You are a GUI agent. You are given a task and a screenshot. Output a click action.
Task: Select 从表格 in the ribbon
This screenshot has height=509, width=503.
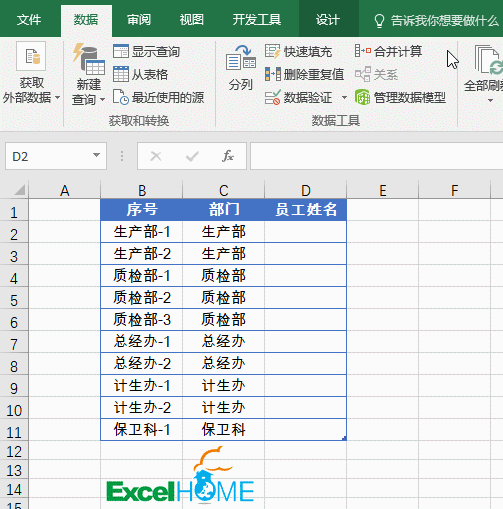tap(140, 74)
